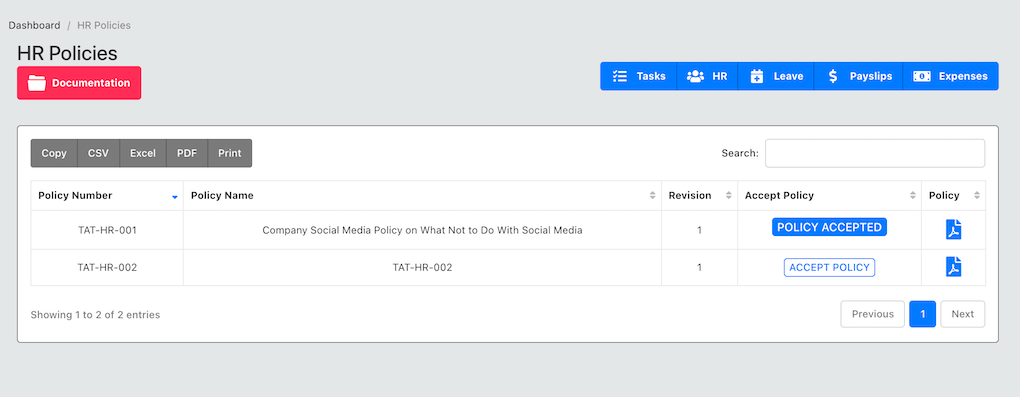1020x397 pixels.
Task: Select page 1 in pagination
Action: tap(922, 314)
